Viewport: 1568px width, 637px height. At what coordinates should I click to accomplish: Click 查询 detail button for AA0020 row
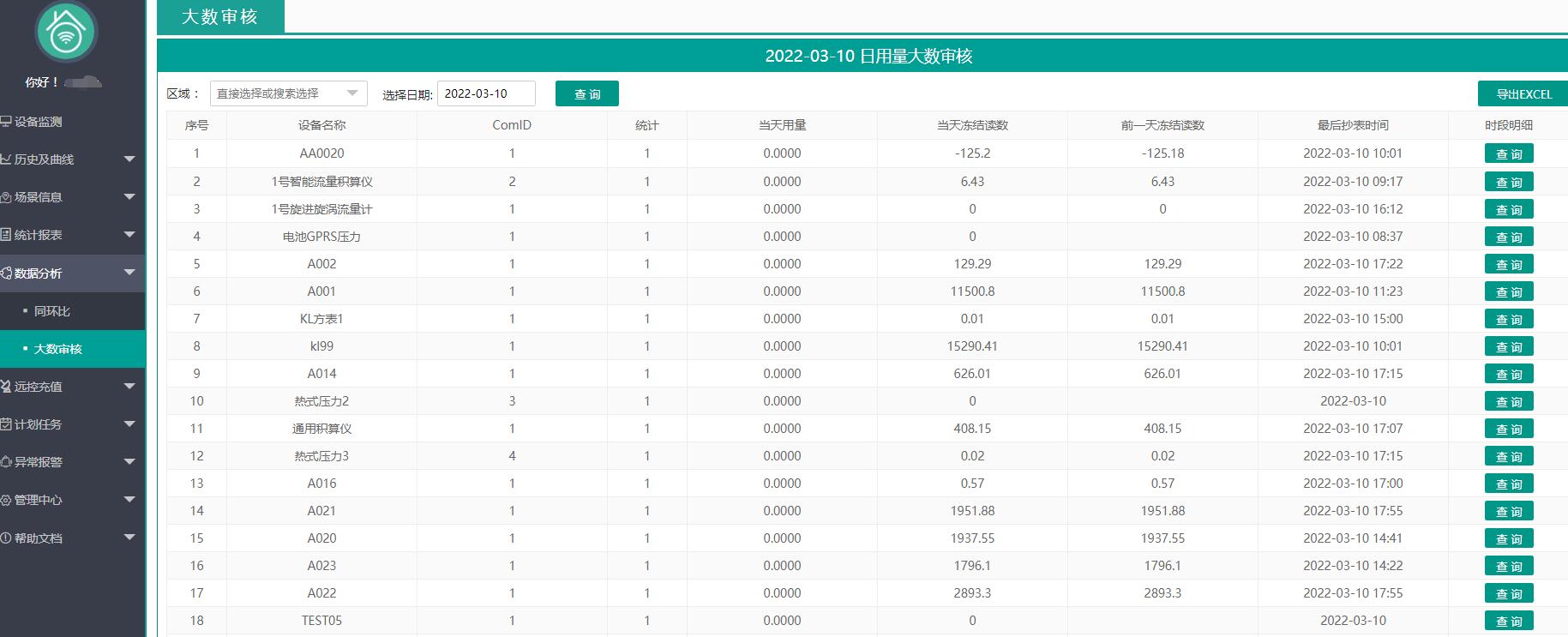pyautogui.click(x=1508, y=154)
